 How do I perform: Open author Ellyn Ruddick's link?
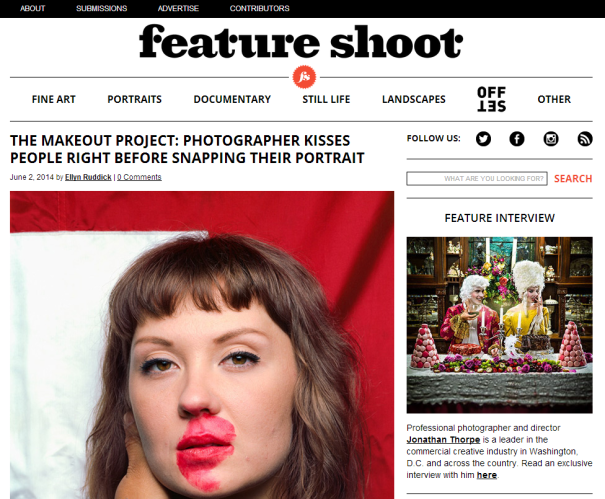coord(88,177)
